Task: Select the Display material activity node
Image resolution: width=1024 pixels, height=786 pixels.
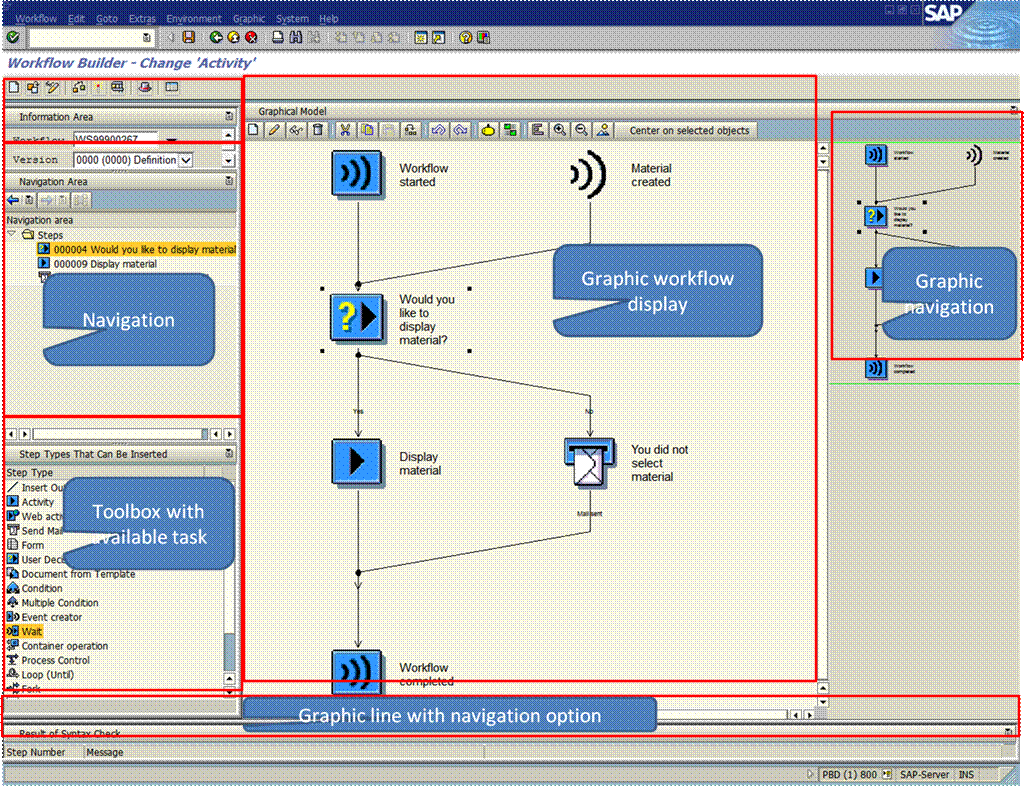Action: click(357, 462)
